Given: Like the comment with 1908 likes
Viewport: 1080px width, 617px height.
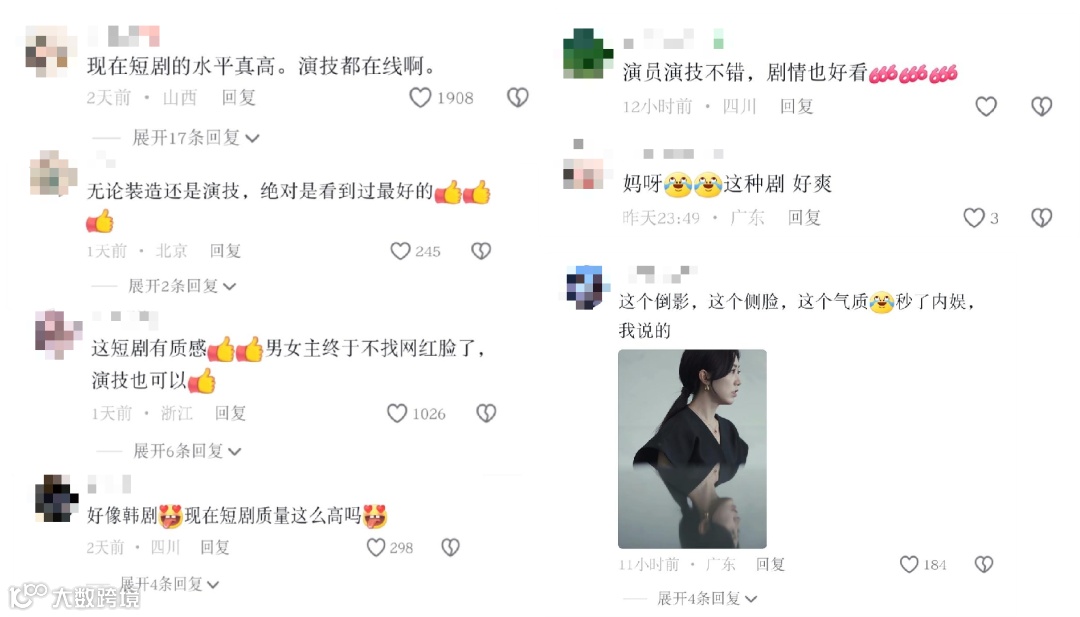Looking at the screenshot, I should point(420,98).
